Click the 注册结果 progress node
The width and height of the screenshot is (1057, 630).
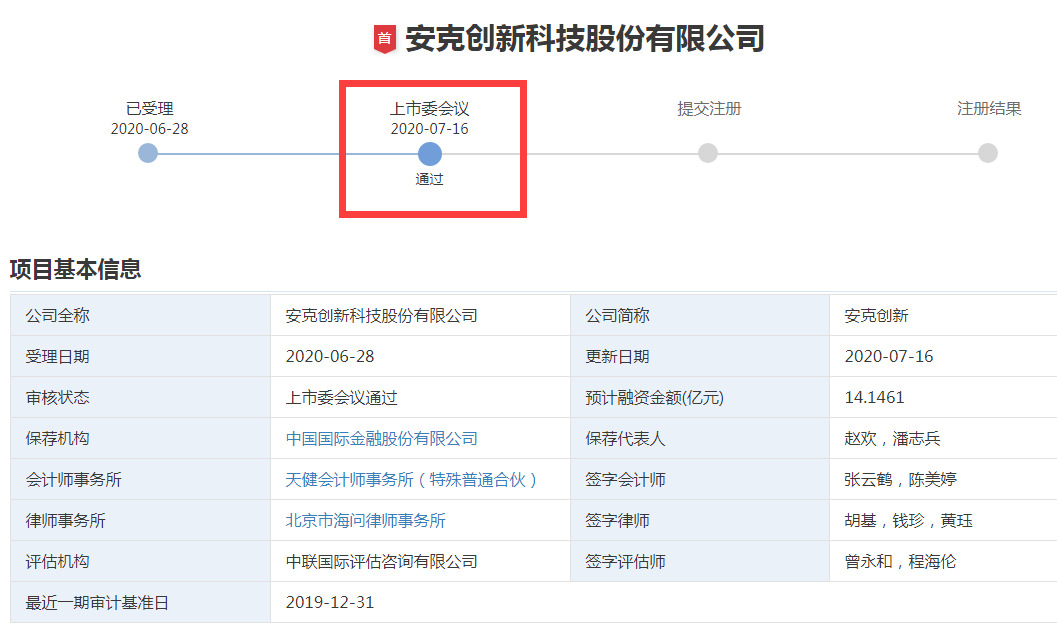987,109
